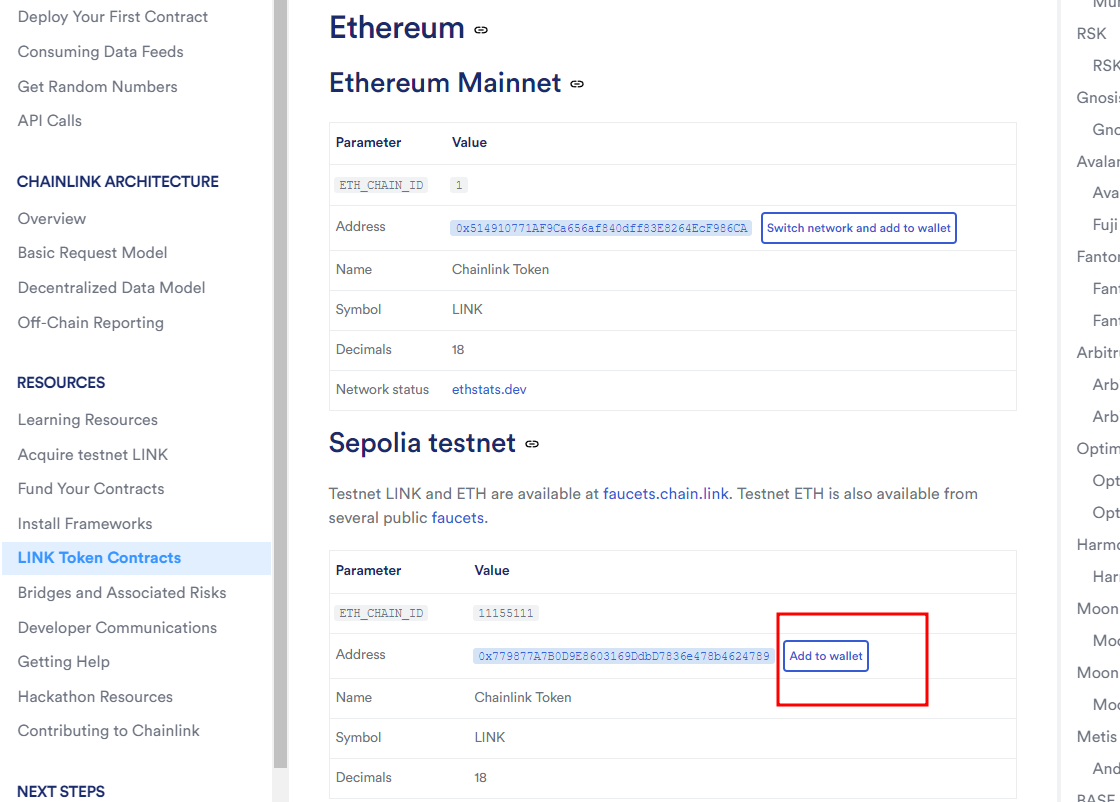Viewport: 1120px width, 802px height.
Task: Open Acquire testnet LINK page
Action: 93,455
